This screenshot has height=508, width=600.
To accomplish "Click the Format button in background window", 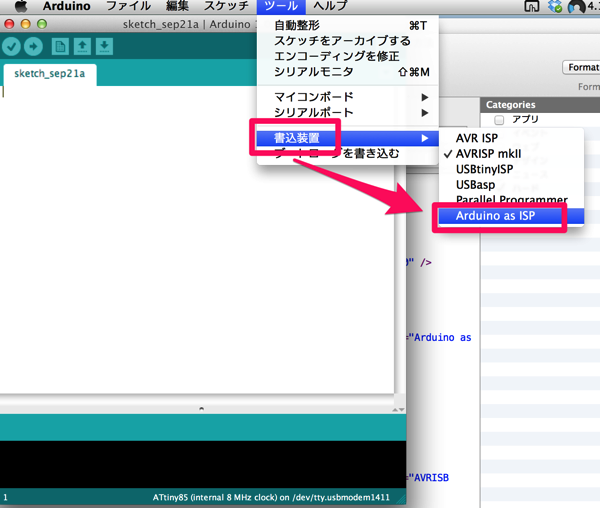I will tap(581, 67).
